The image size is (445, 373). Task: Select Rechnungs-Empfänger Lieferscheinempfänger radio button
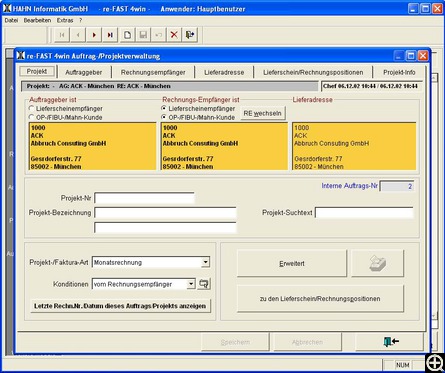pos(164,108)
